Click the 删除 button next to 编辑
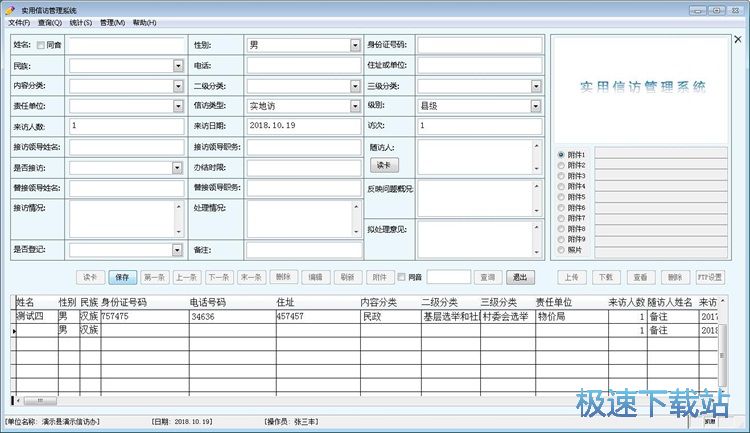The width and height of the screenshot is (750, 433). (x=284, y=277)
